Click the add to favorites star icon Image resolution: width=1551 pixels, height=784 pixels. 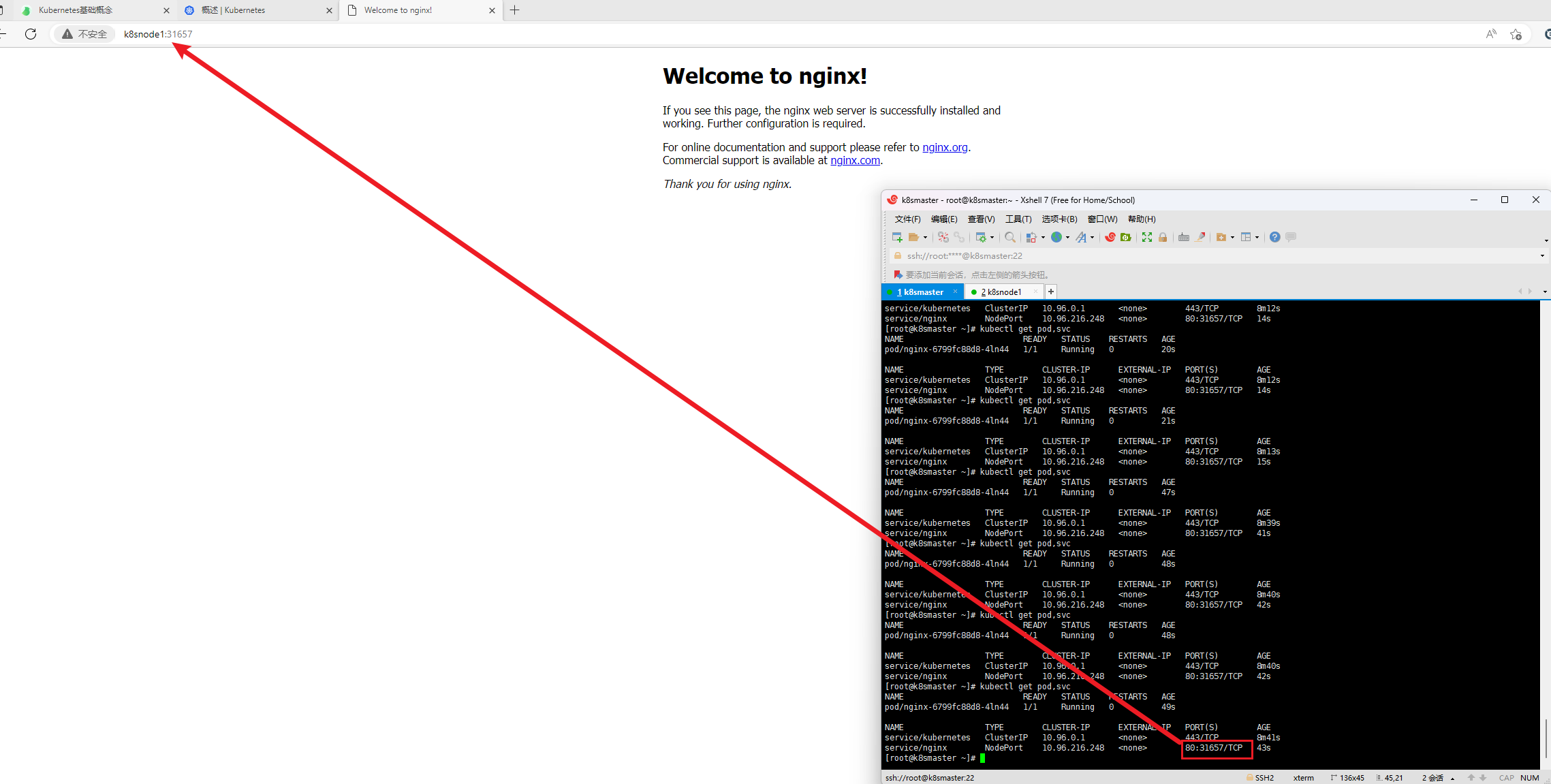[1516, 34]
